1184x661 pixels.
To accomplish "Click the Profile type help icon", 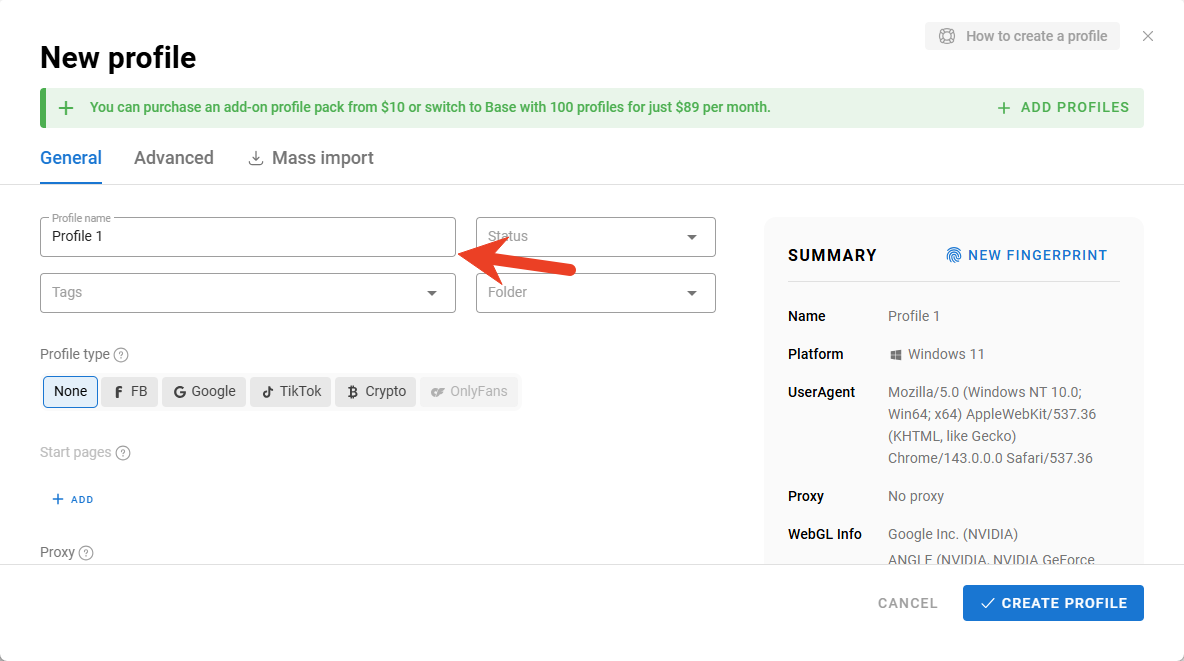I will [x=121, y=355].
